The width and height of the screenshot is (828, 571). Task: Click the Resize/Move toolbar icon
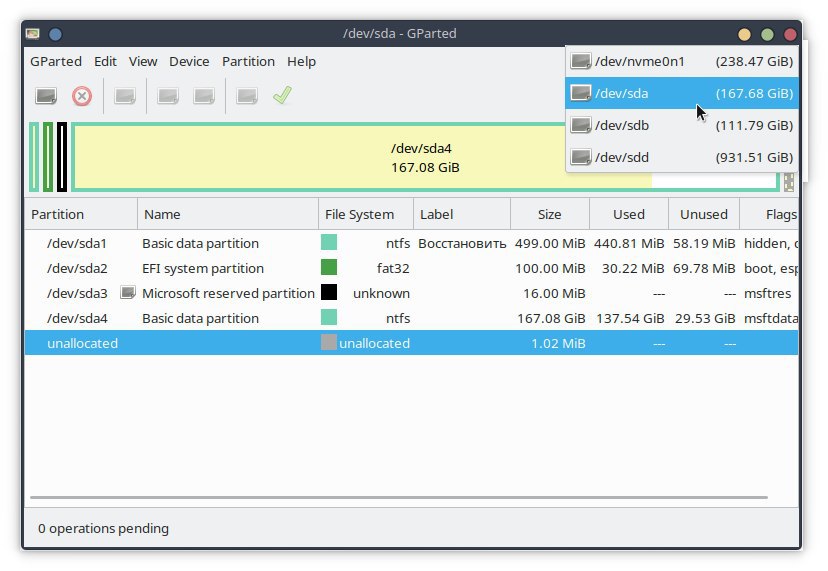point(125,96)
